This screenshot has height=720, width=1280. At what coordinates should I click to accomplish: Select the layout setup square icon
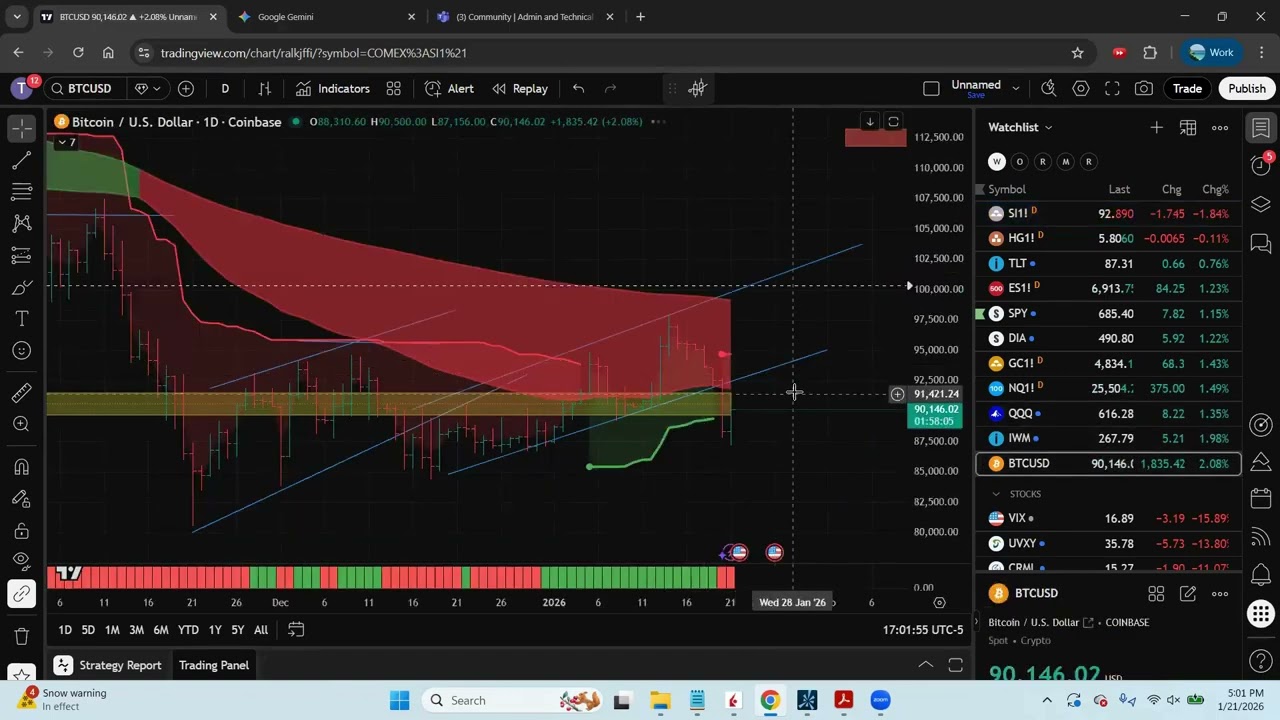[x=931, y=89]
